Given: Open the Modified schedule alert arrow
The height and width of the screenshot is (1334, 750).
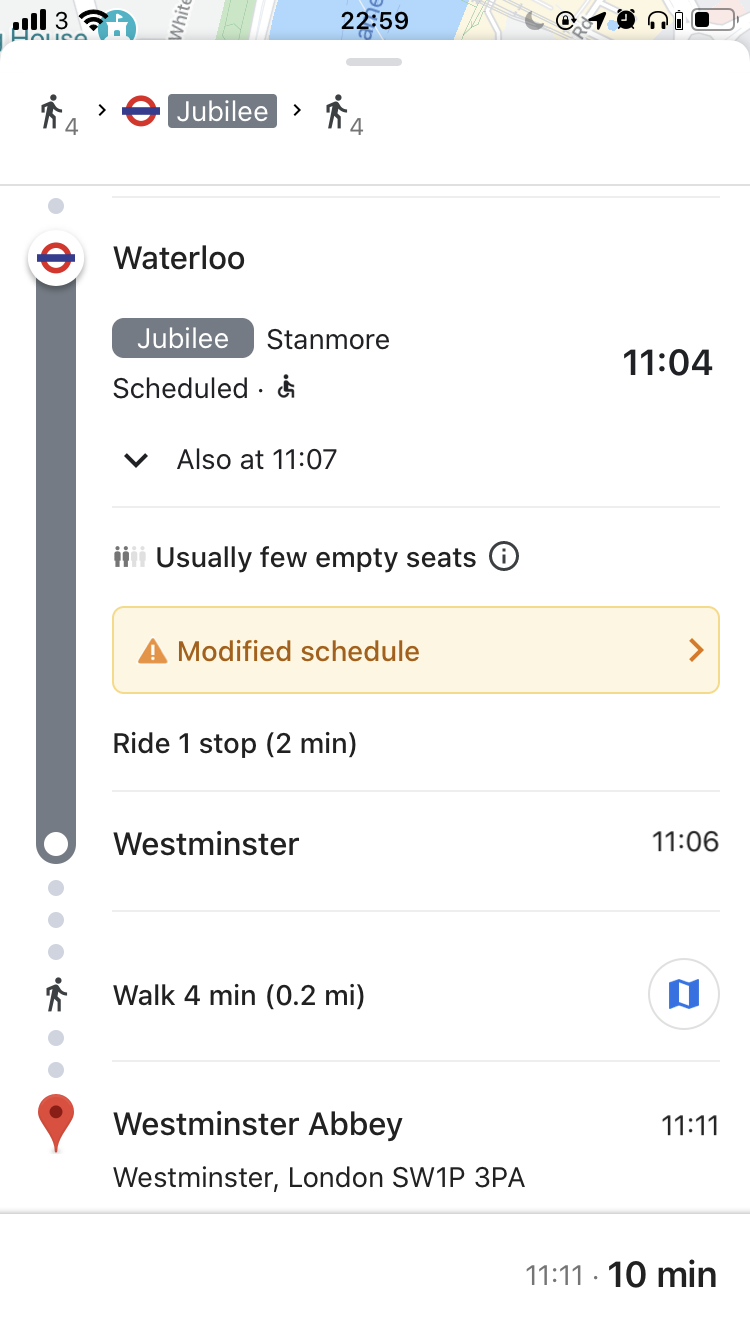Looking at the screenshot, I should (697, 651).
